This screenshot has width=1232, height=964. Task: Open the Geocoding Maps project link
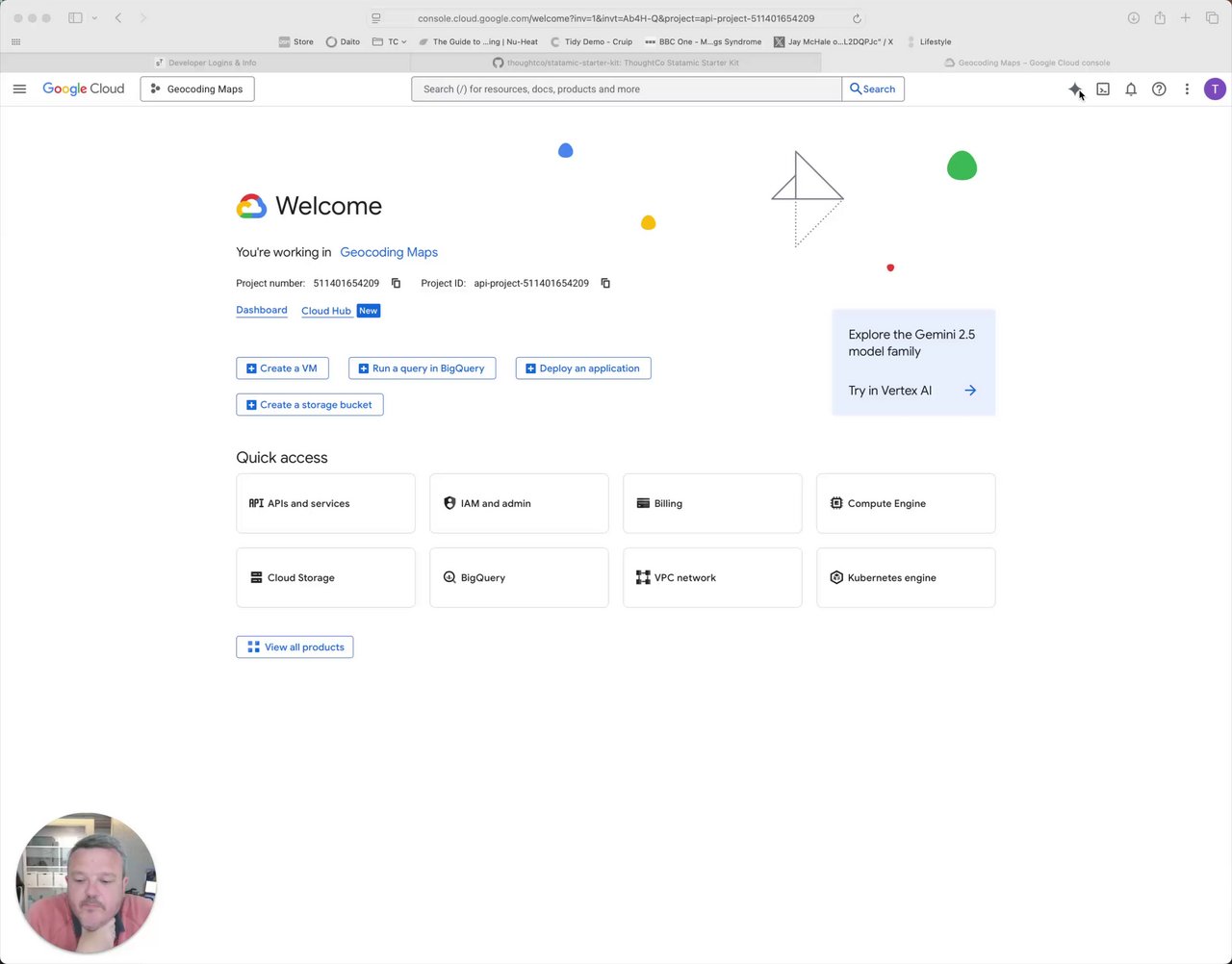point(389,252)
